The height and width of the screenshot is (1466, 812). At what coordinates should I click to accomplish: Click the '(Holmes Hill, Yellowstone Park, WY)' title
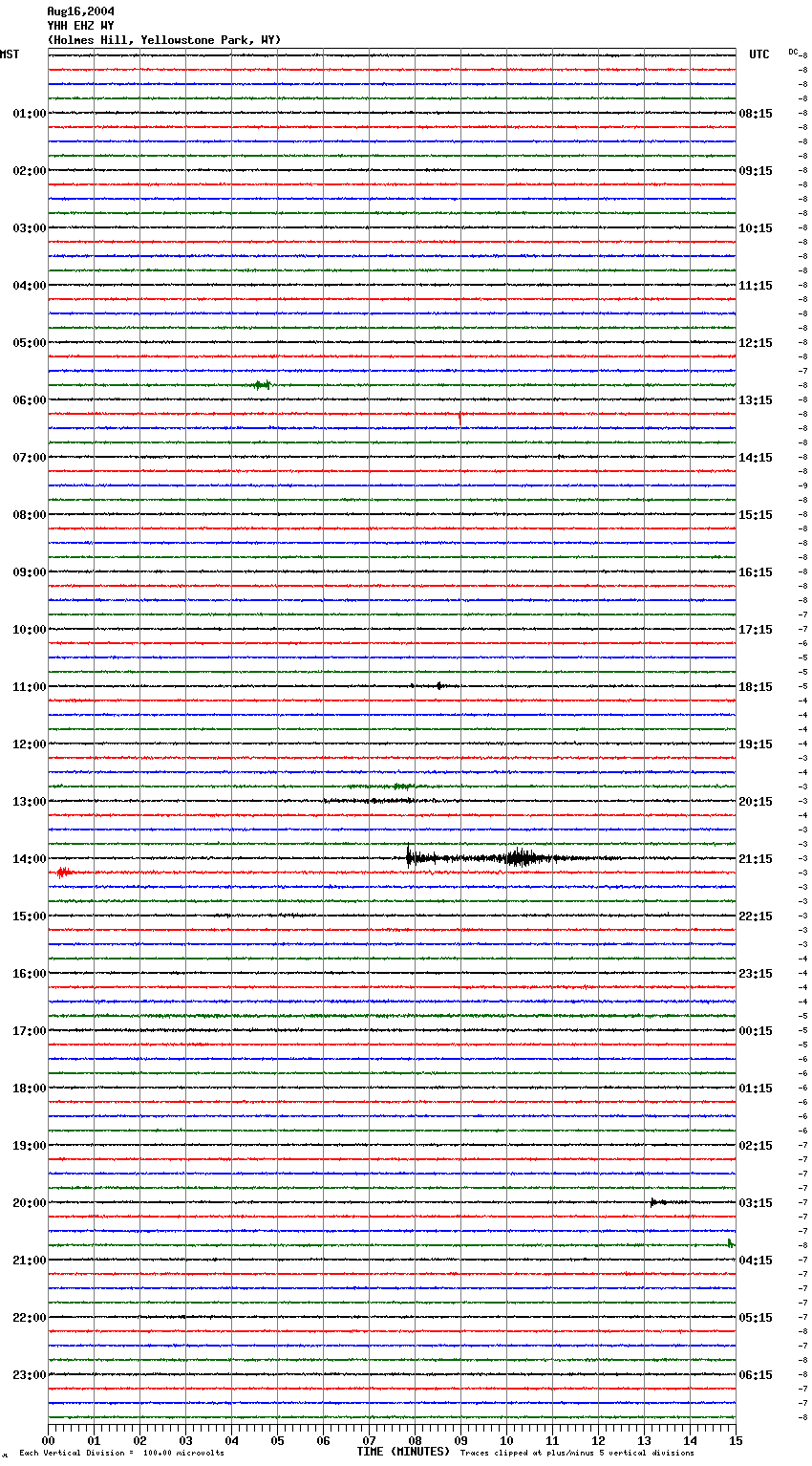coord(164,40)
